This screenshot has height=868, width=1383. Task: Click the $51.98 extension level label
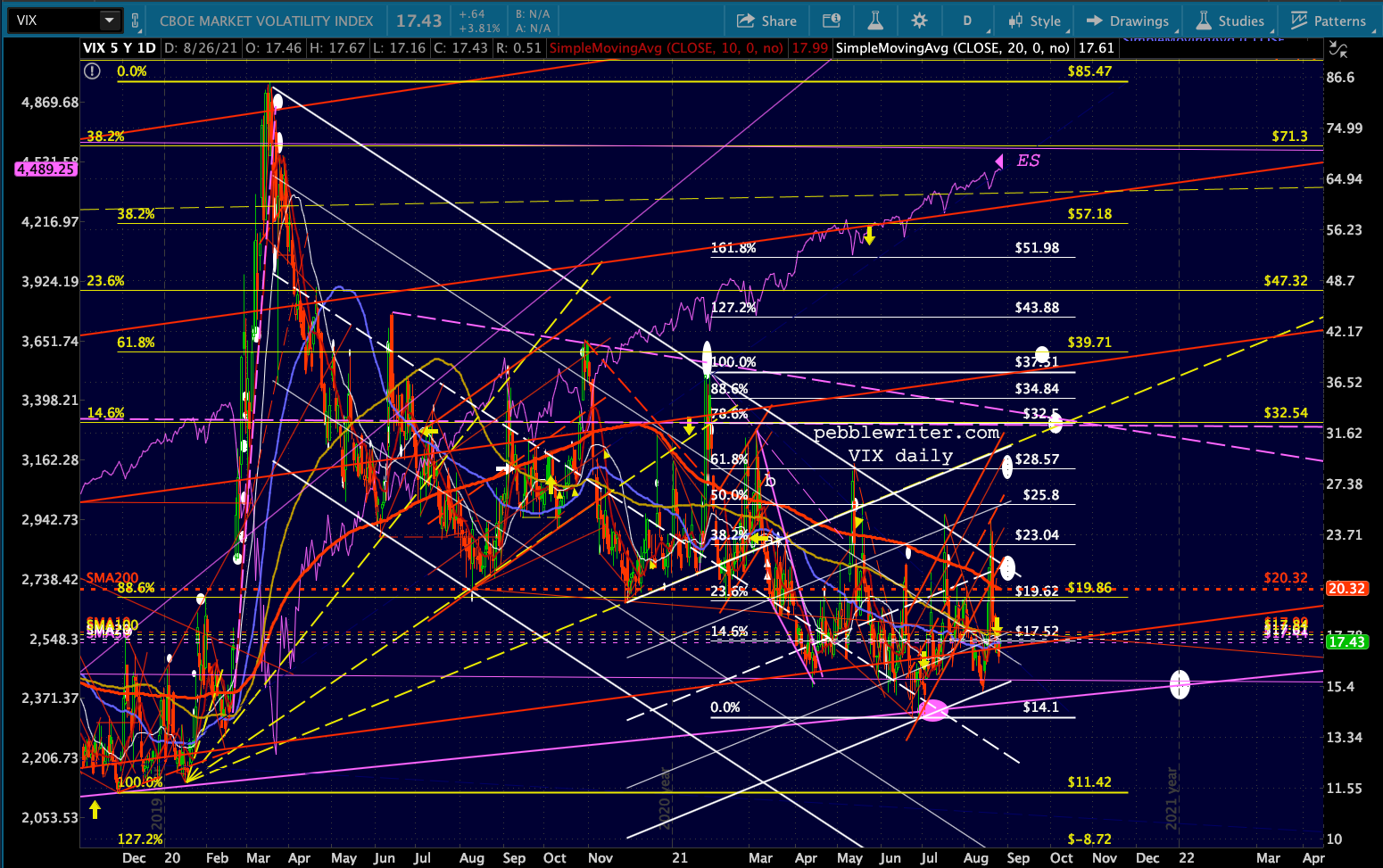[x=1037, y=248]
